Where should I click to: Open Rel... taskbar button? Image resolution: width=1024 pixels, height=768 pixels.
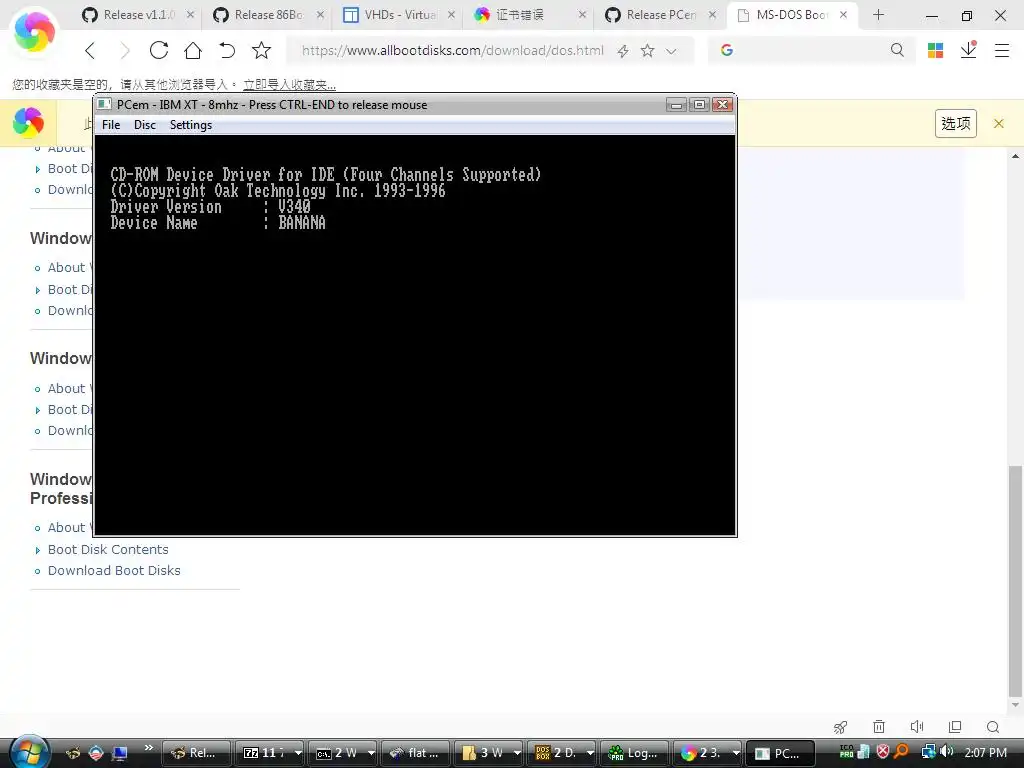pyautogui.click(x=196, y=753)
